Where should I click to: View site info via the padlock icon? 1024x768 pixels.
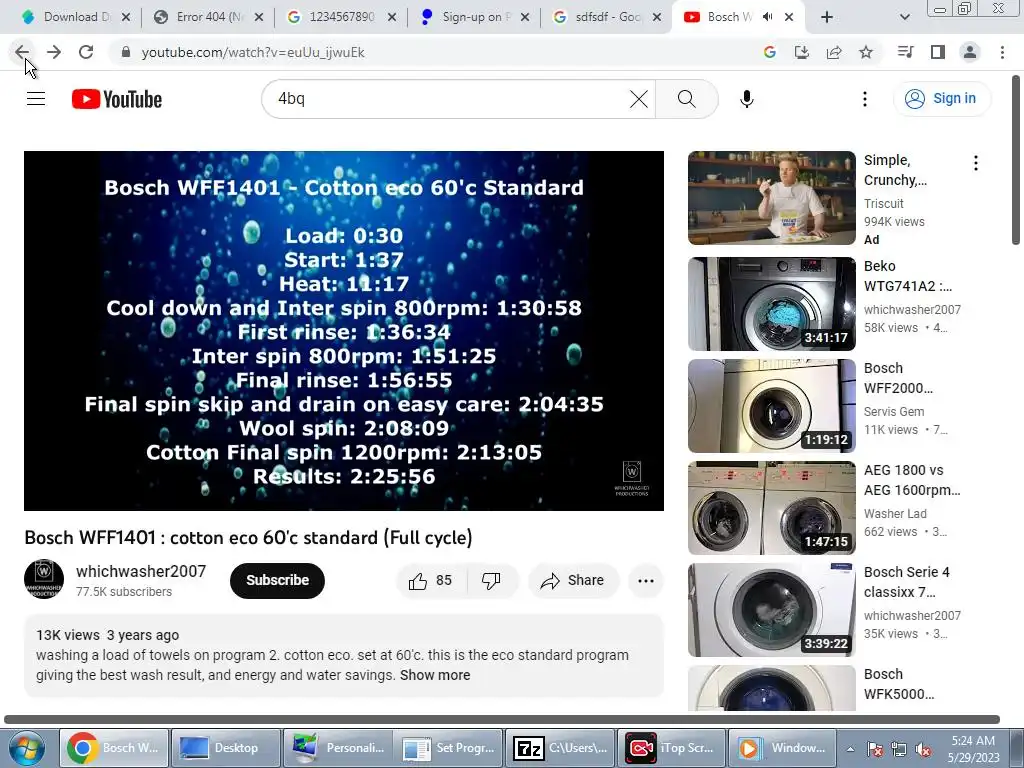tap(126, 52)
